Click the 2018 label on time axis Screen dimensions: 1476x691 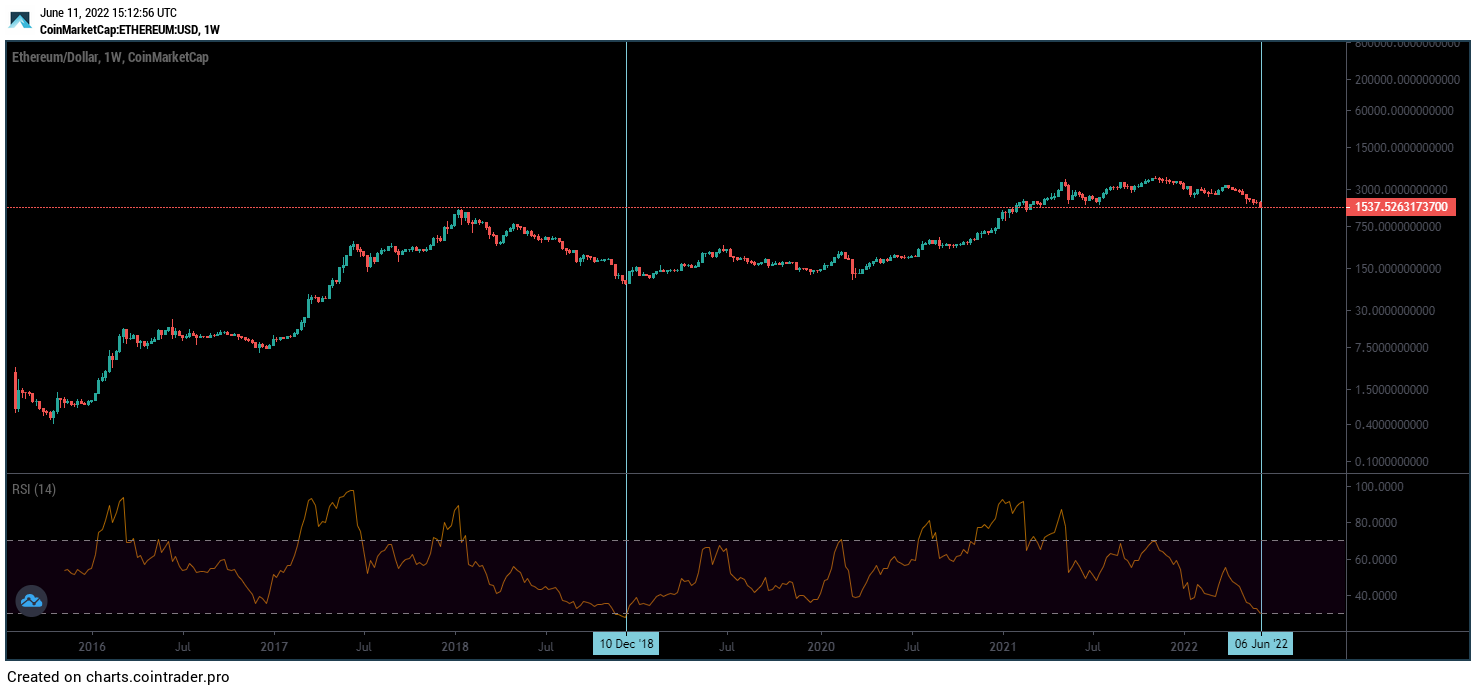456,645
